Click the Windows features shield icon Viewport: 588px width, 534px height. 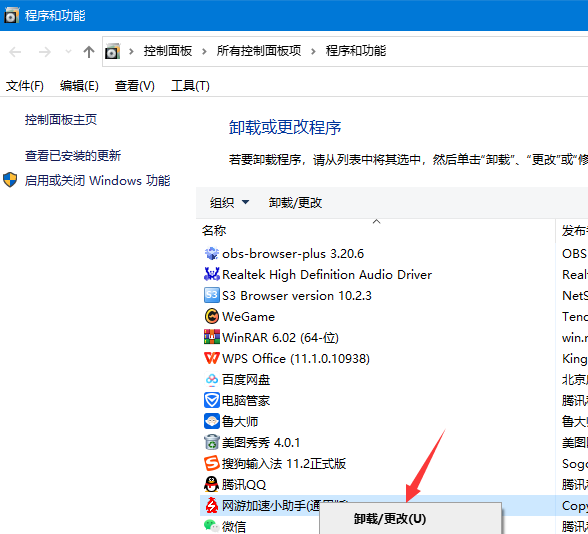[10, 180]
